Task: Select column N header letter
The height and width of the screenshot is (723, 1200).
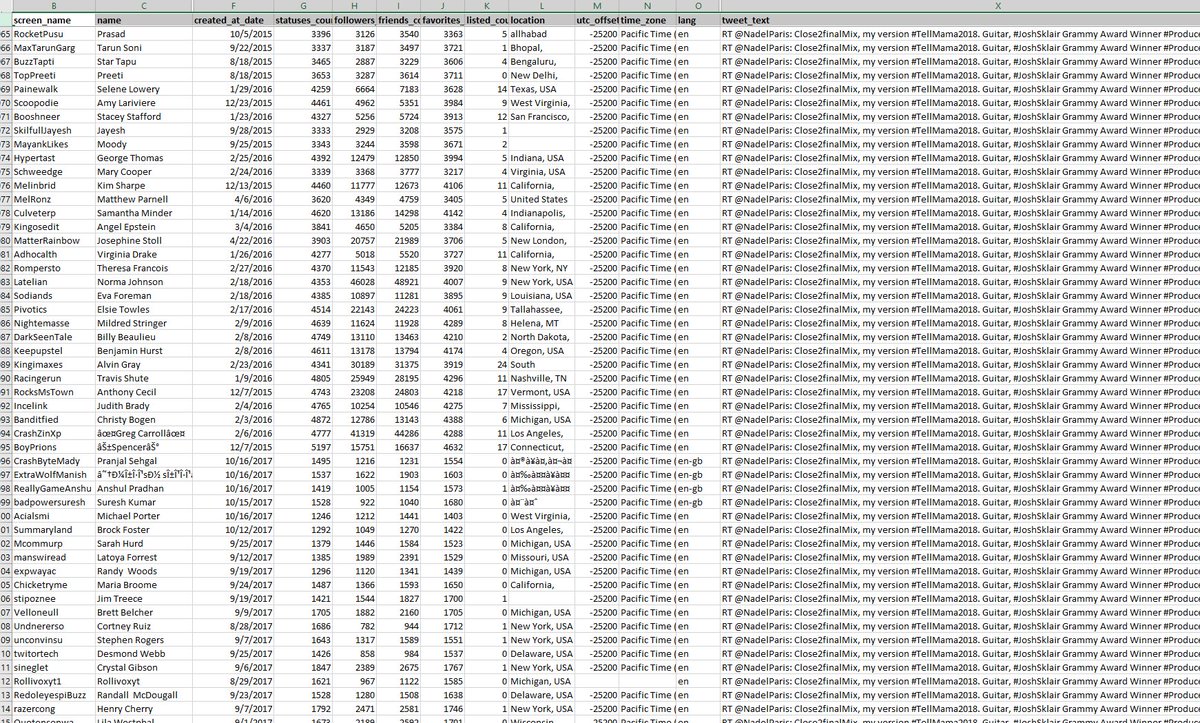Action: coord(646,6)
